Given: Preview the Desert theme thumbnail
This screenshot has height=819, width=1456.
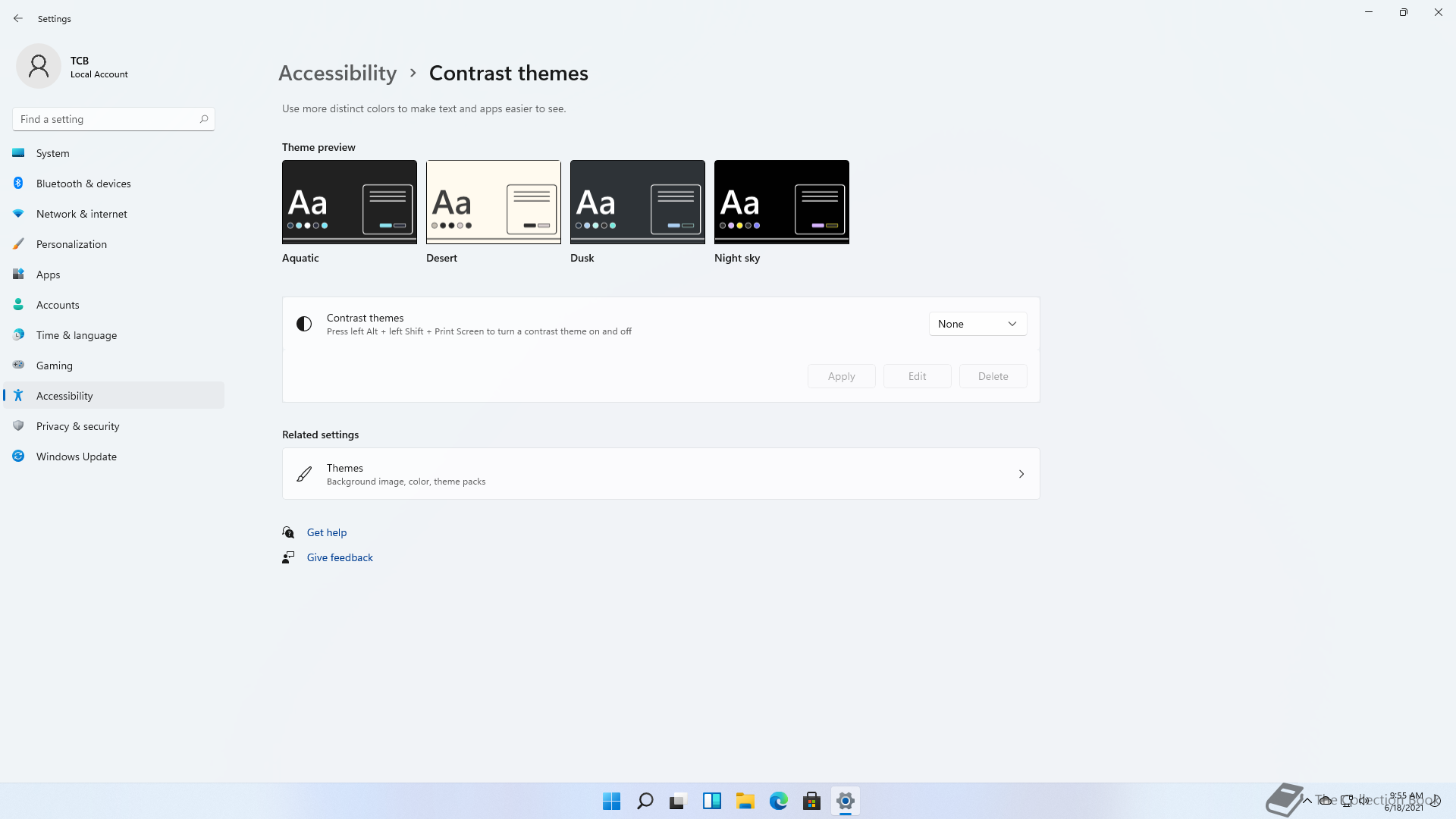Looking at the screenshot, I should tap(494, 202).
